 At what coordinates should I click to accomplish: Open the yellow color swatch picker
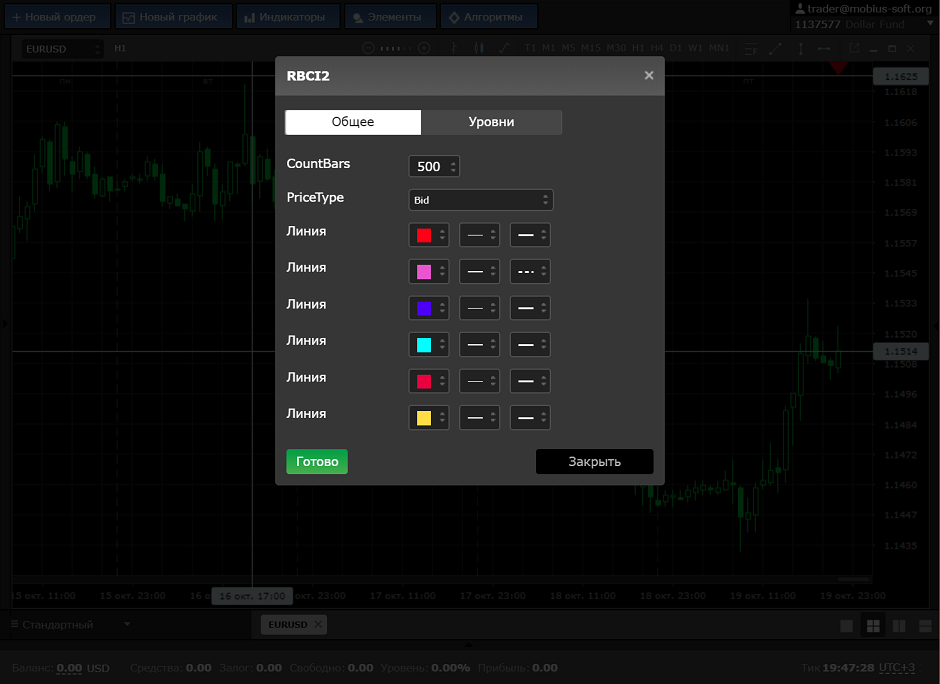click(x=428, y=418)
